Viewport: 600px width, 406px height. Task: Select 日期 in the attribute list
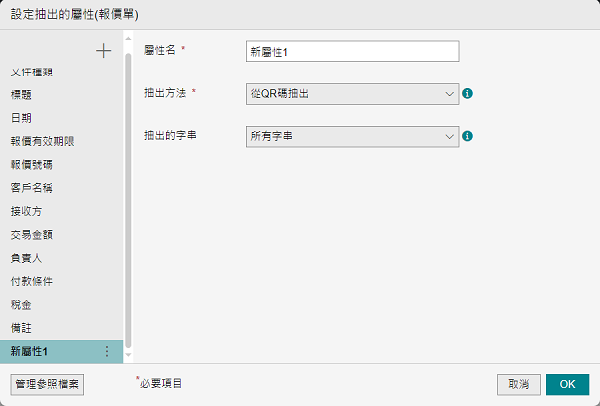click(x=22, y=118)
